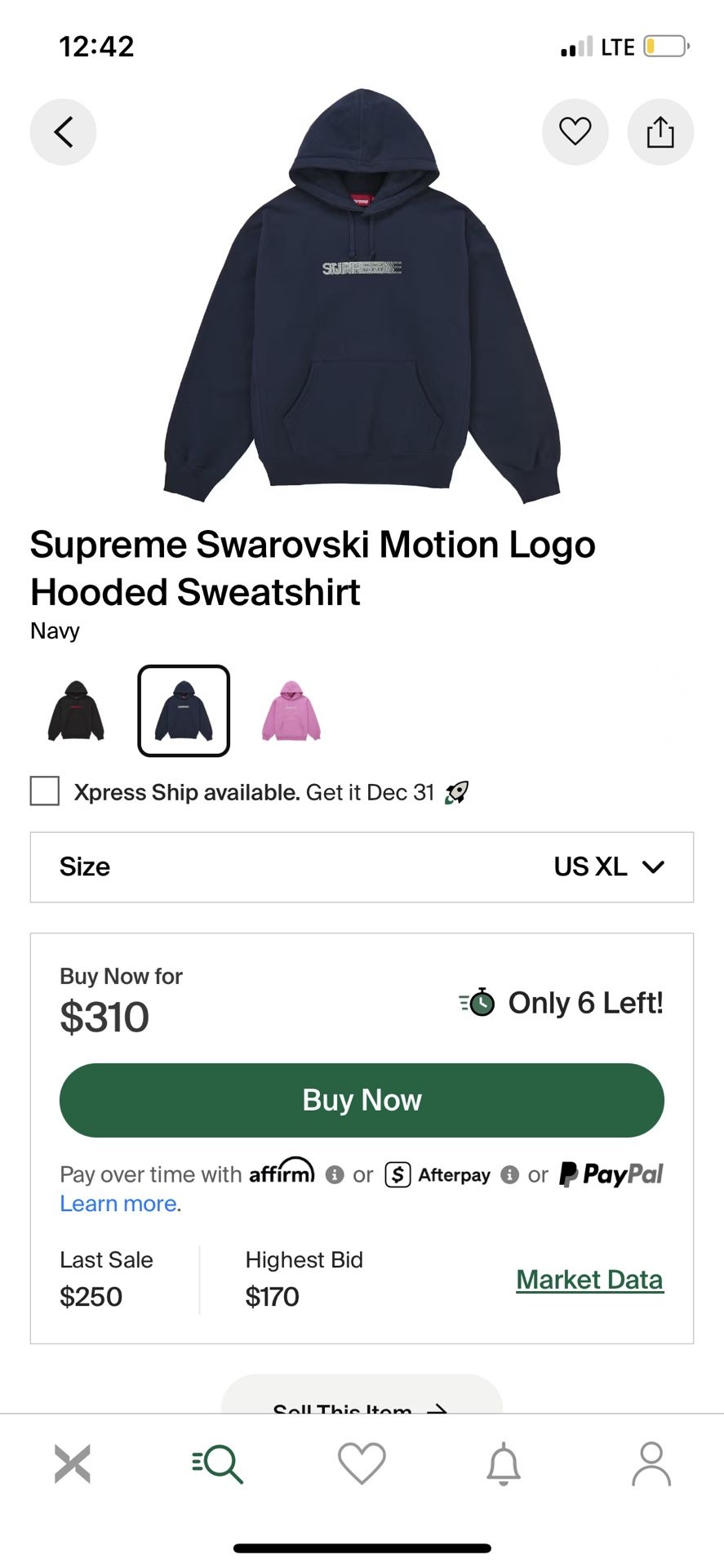The image size is (724, 1568).
Task: Open the Market Data link
Action: [589, 1280]
